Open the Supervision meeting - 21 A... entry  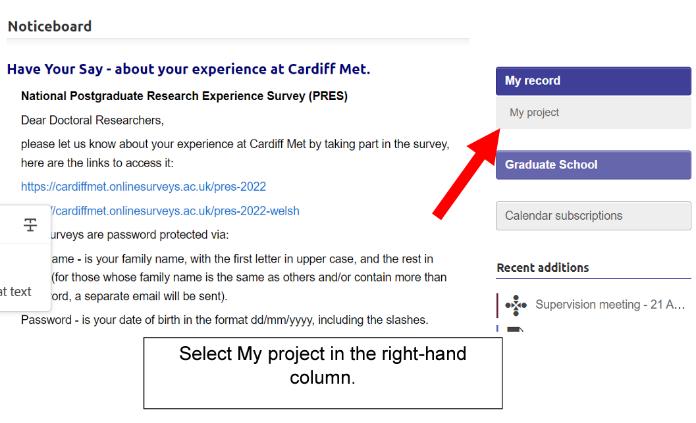(x=610, y=304)
